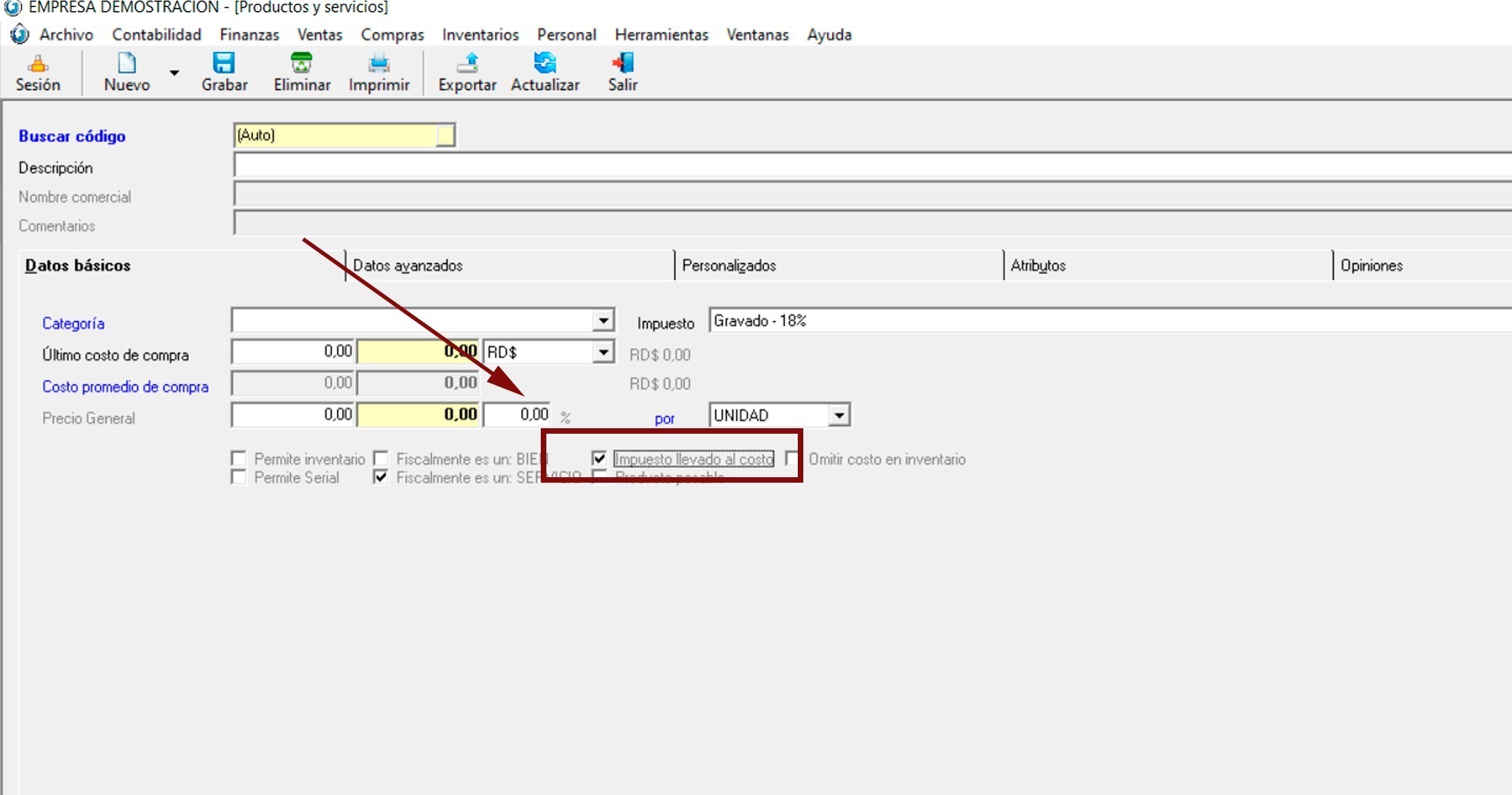Viewport: 1512px width, 795px height.
Task: Open the UNIDAD unit dropdown
Action: tap(839, 416)
